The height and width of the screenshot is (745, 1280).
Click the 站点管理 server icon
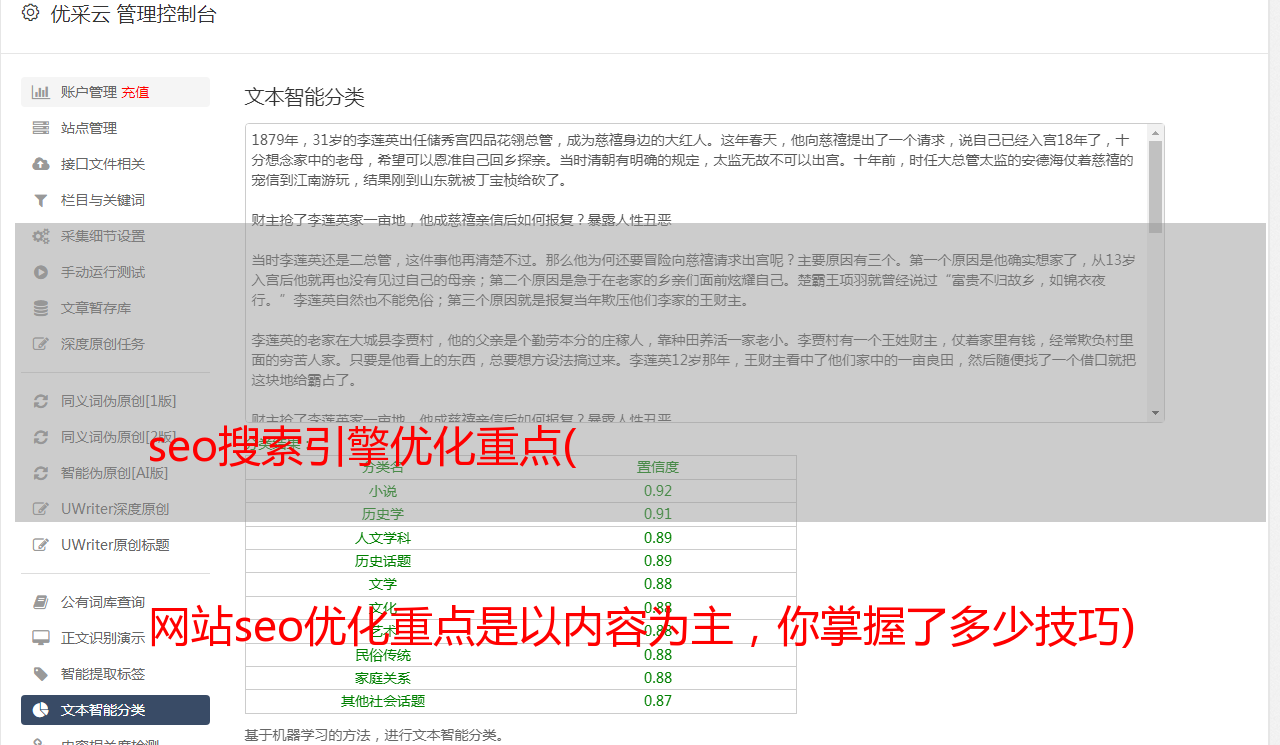pyautogui.click(x=41, y=128)
